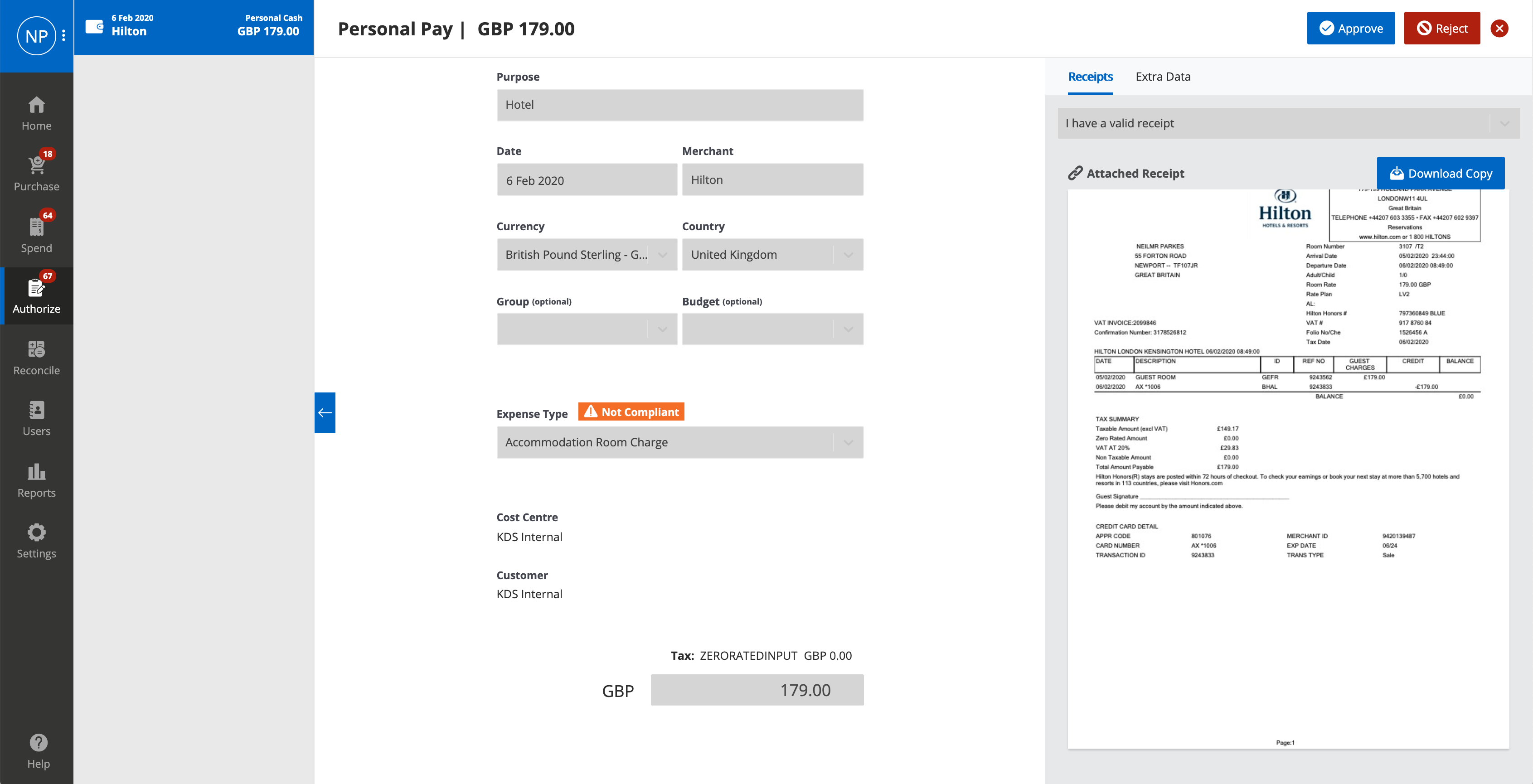Click the three-dot menu beside the NP avatar
Viewport: 1533px width, 784px height.
[63, 36]
